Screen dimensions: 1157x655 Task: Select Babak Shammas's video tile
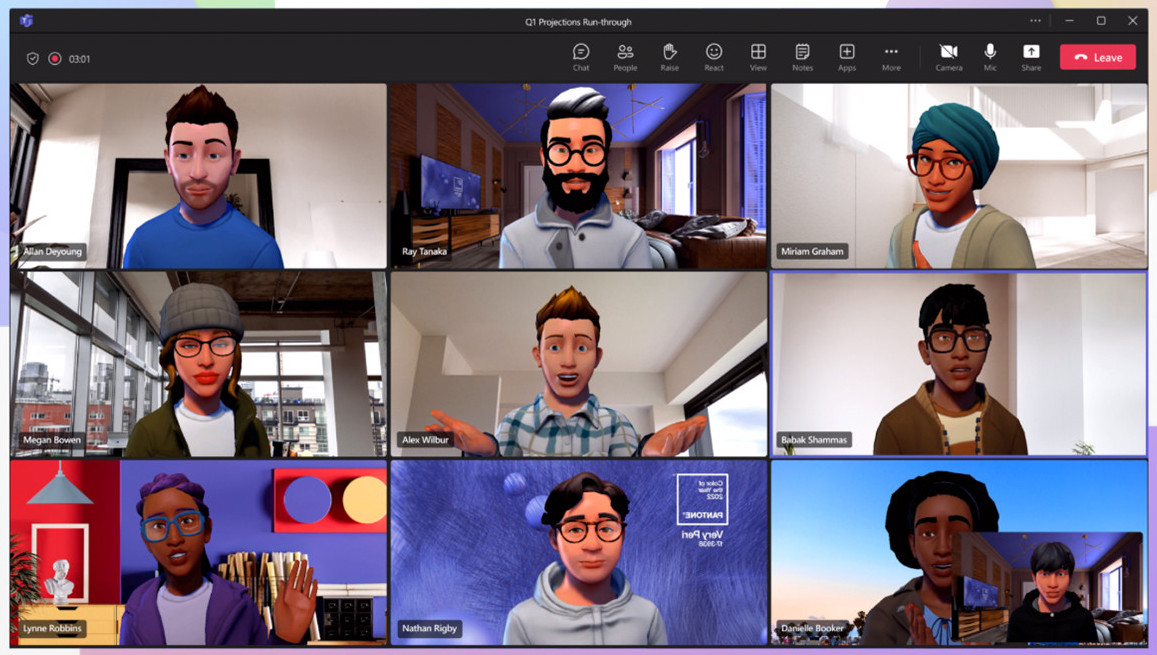(958, 364)
